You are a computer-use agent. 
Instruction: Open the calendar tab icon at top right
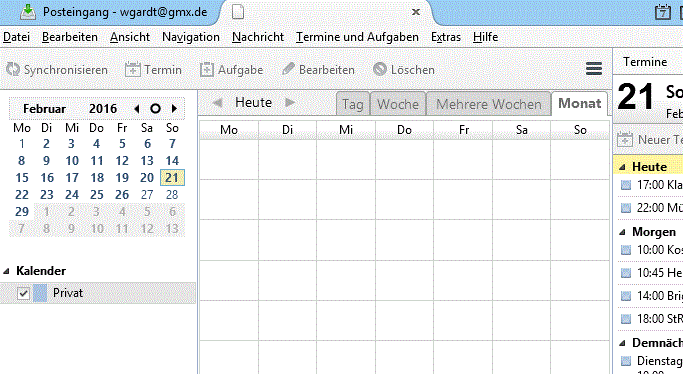pyautogui.click(x=663, y=12)
